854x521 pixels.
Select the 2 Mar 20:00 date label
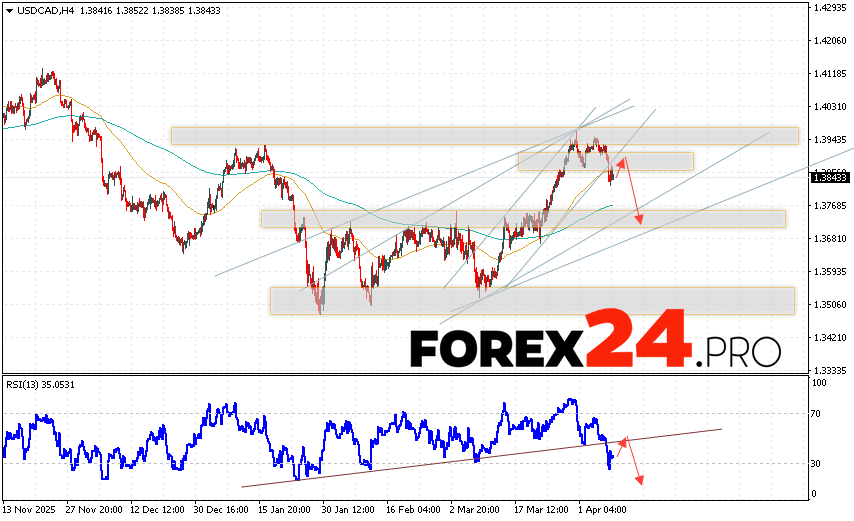coord(474,510)
